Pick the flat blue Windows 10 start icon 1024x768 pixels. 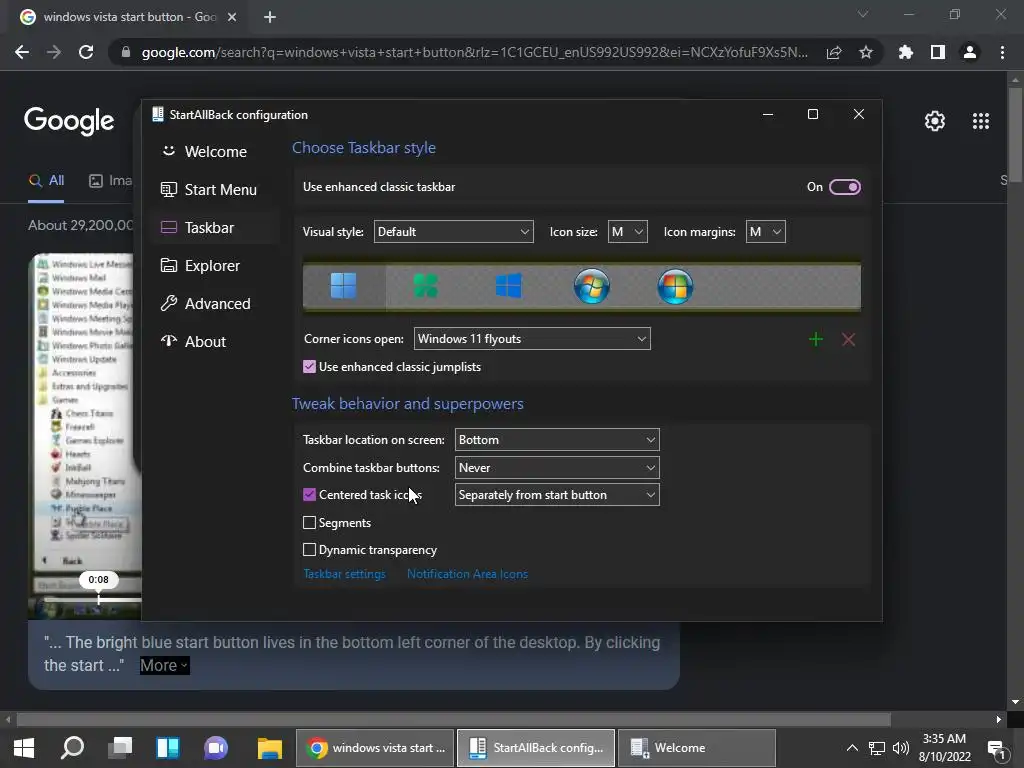(x=509, y=286)
